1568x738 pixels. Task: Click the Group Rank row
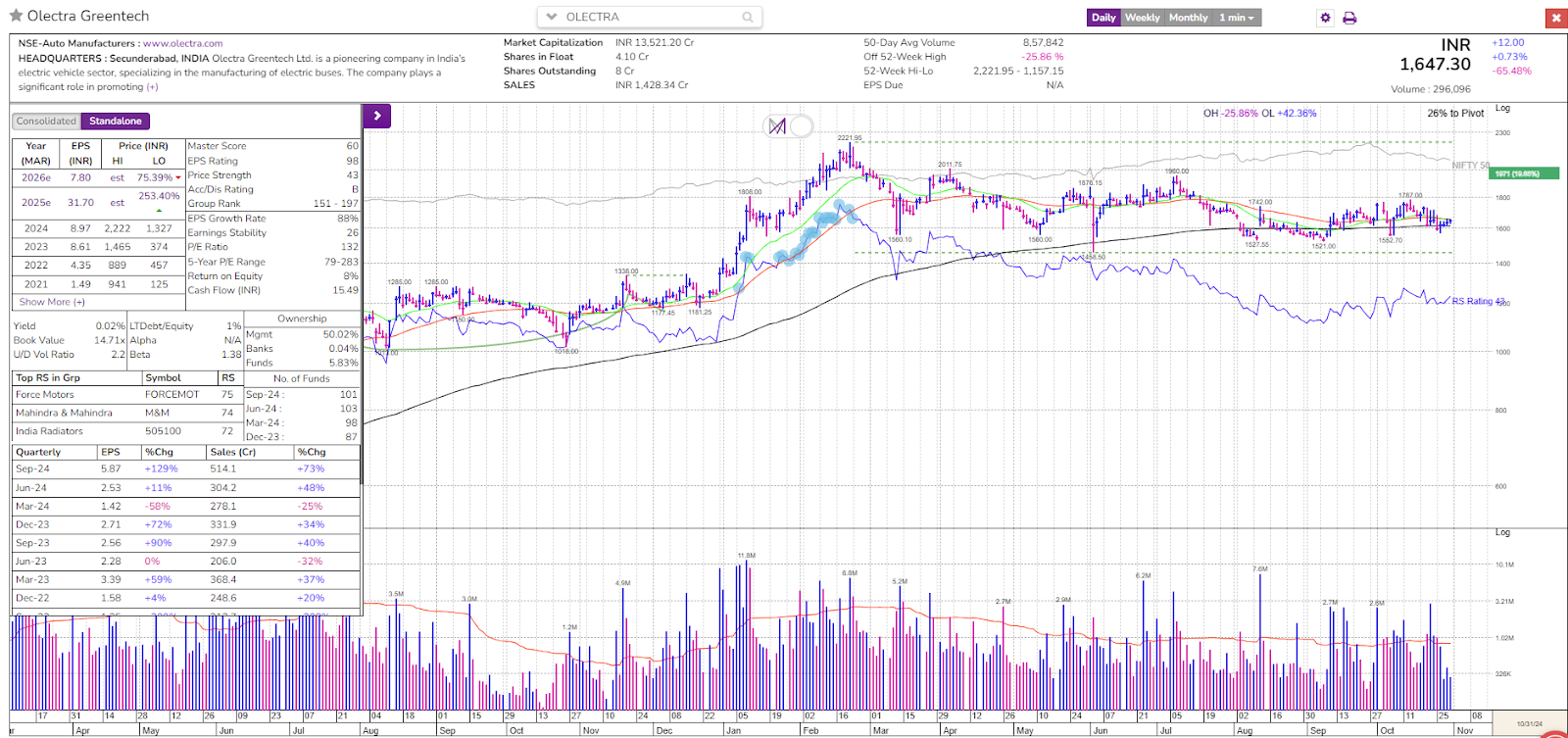click(272, 204)
